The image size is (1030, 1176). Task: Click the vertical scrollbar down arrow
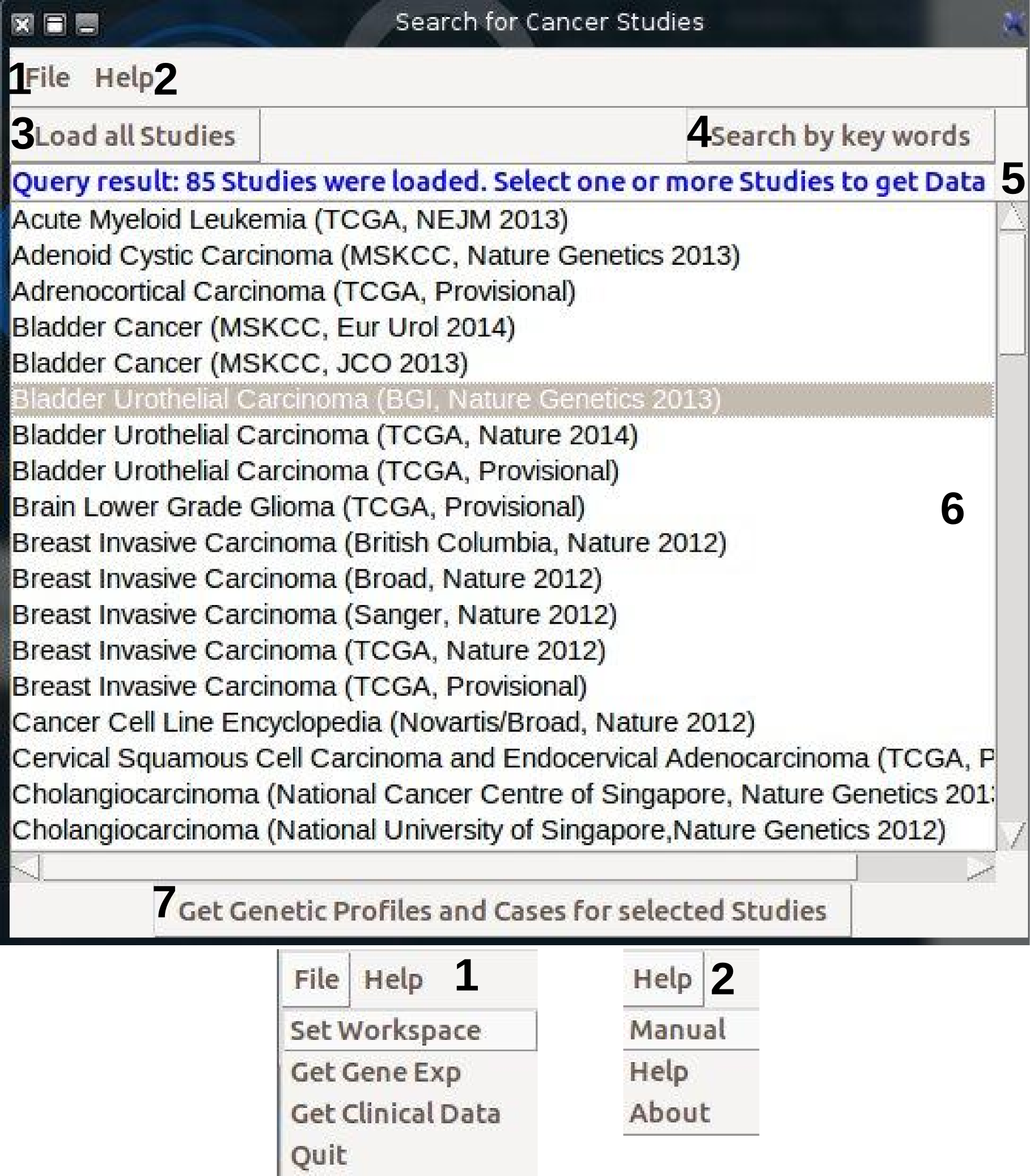(x=1012, y=835)
